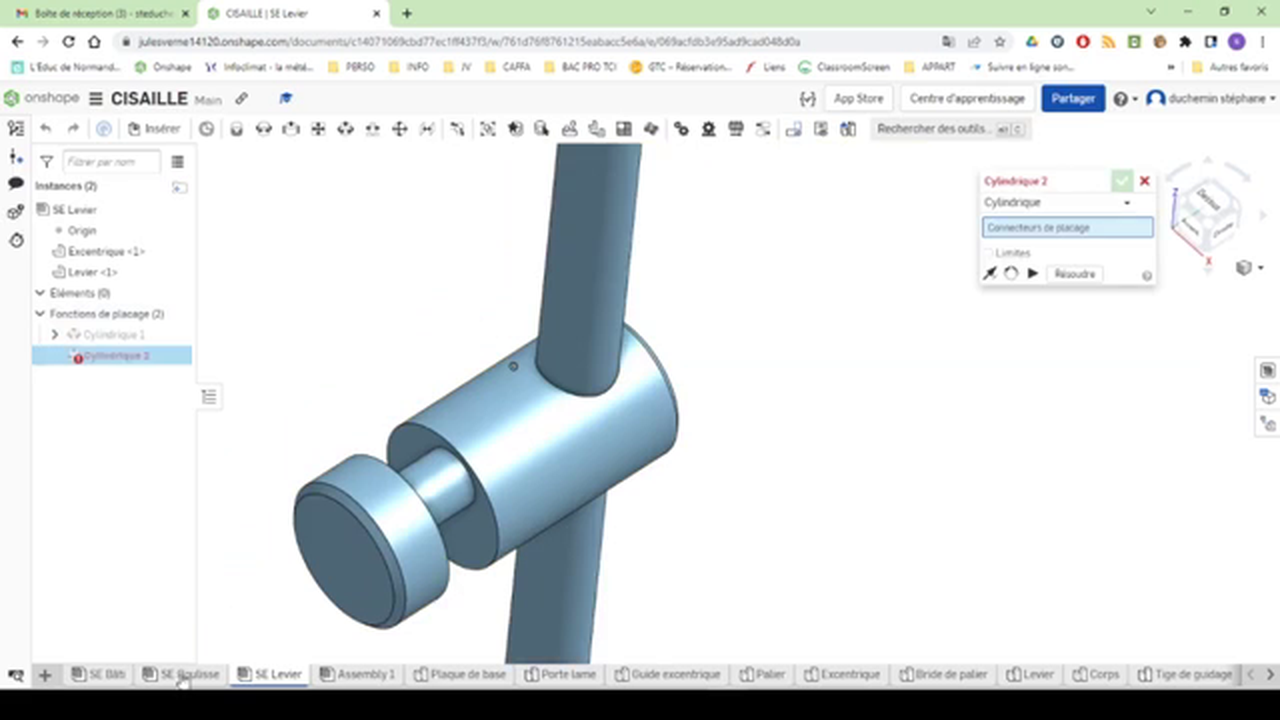The height and width of the screenshot is (720, 1280).
Task: Open the Partager (Share) button
Action: (x=1072, y=98)
